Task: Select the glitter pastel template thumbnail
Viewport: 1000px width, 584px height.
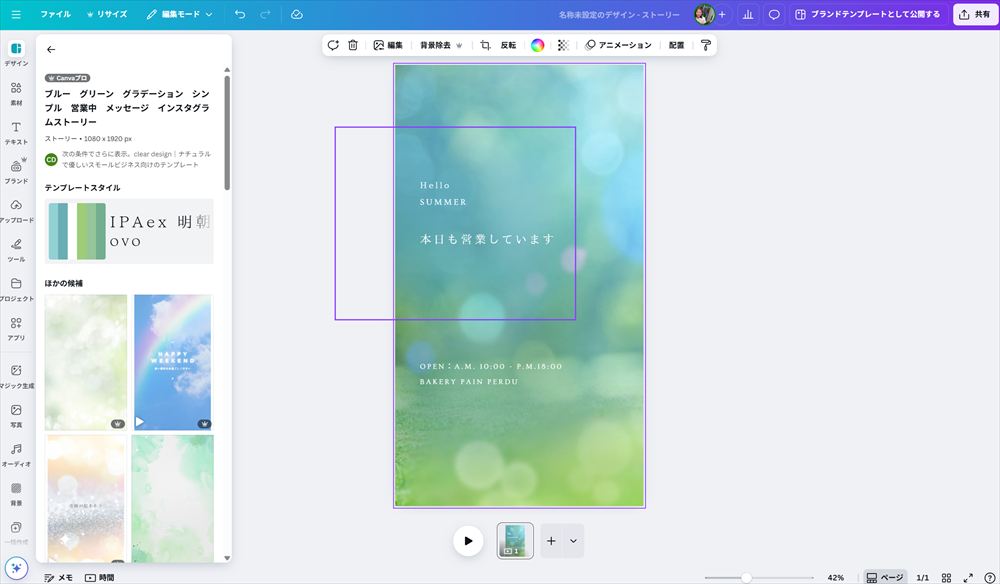Action: pos(86,499)
